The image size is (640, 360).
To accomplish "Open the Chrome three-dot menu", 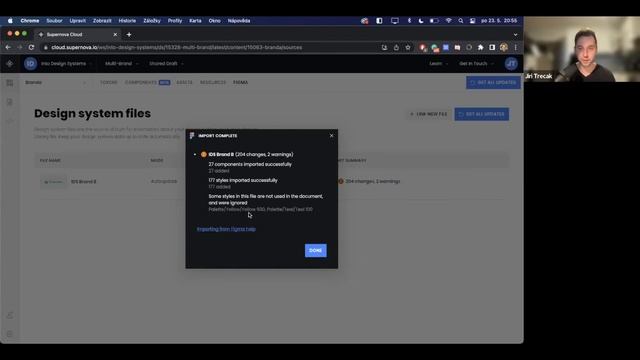I will 516,47.
